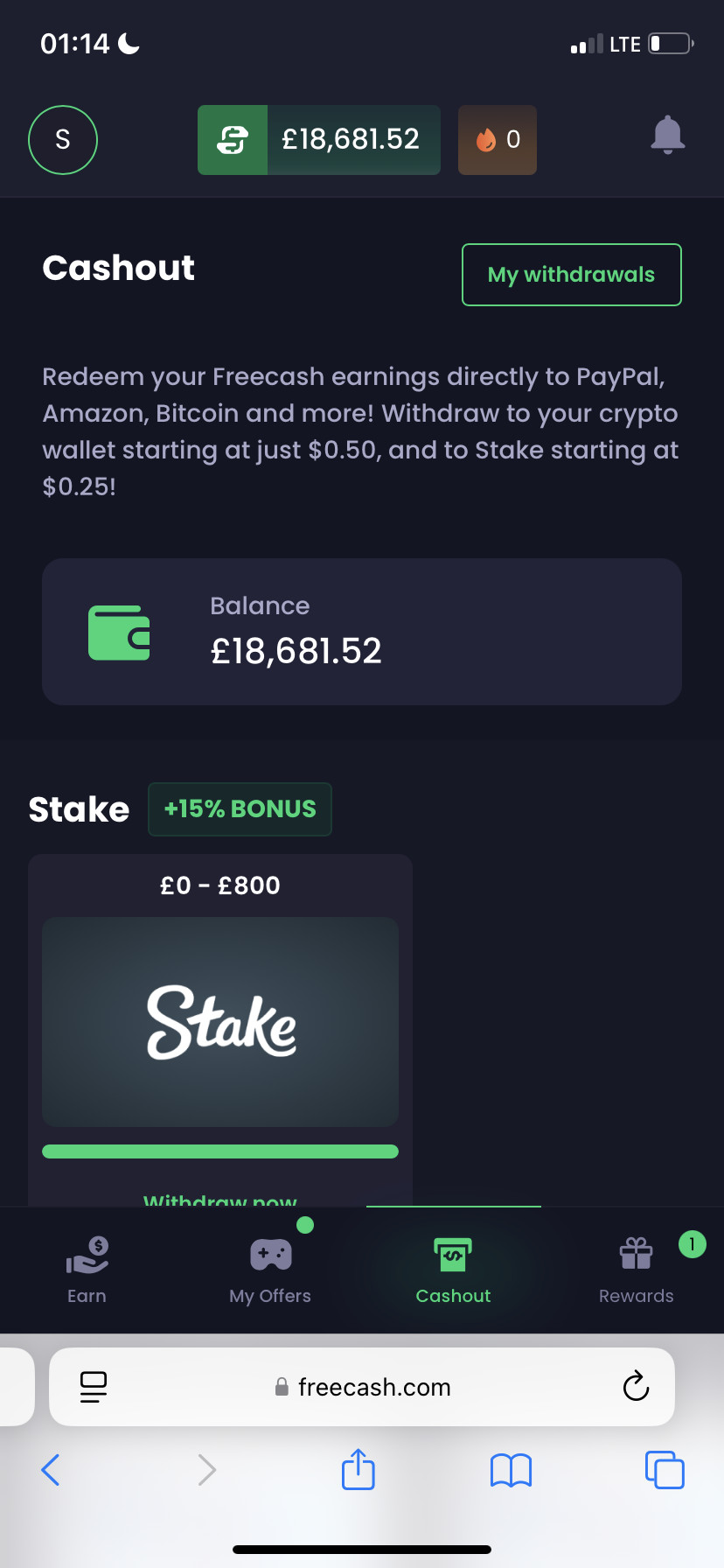Go back with Safari's back arrow
724x1568 pixels.
(x=51, y=1470)
